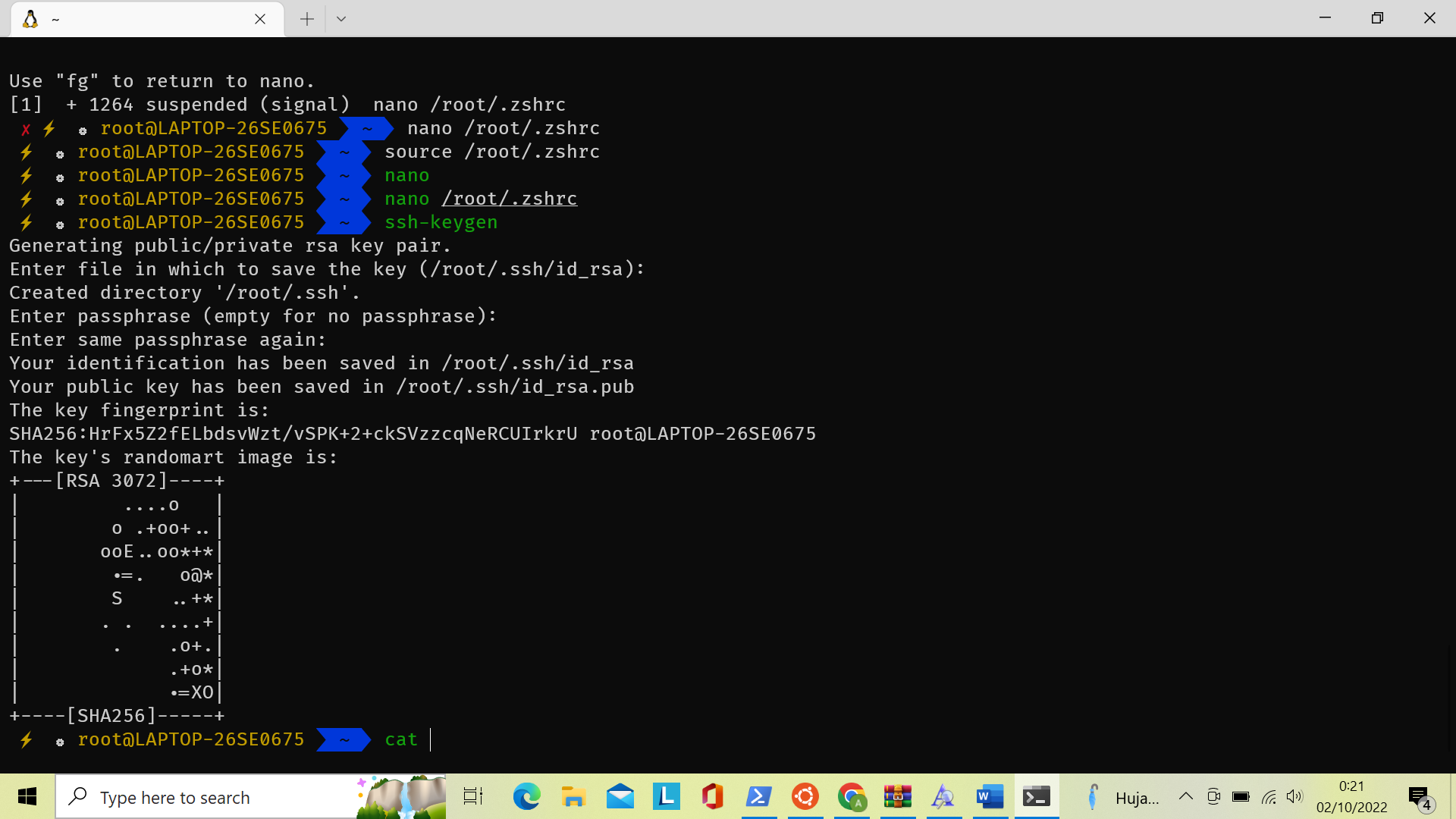1456x819 pixels.
Task: Open the new tab dropdown chevron
Action: [x=340, y=18]
